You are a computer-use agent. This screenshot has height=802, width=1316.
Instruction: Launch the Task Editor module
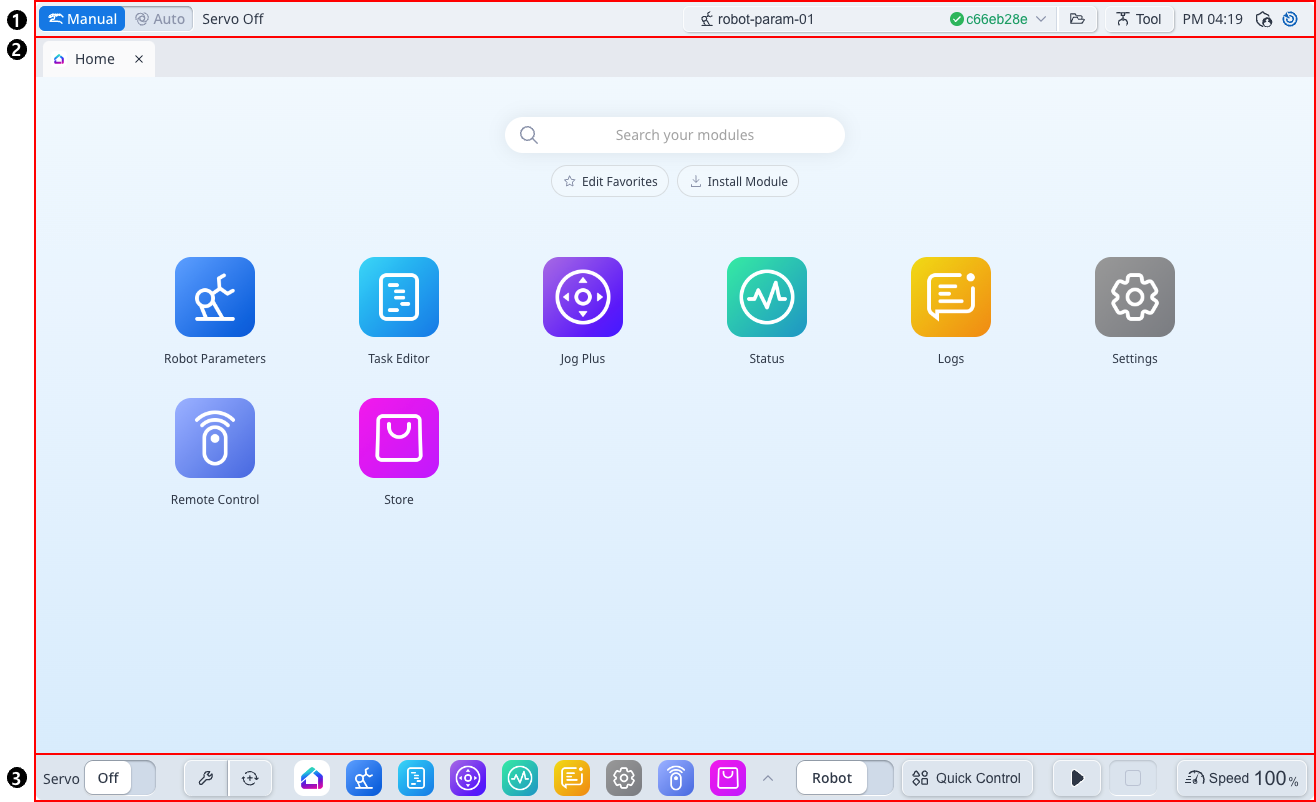point(399,297)
